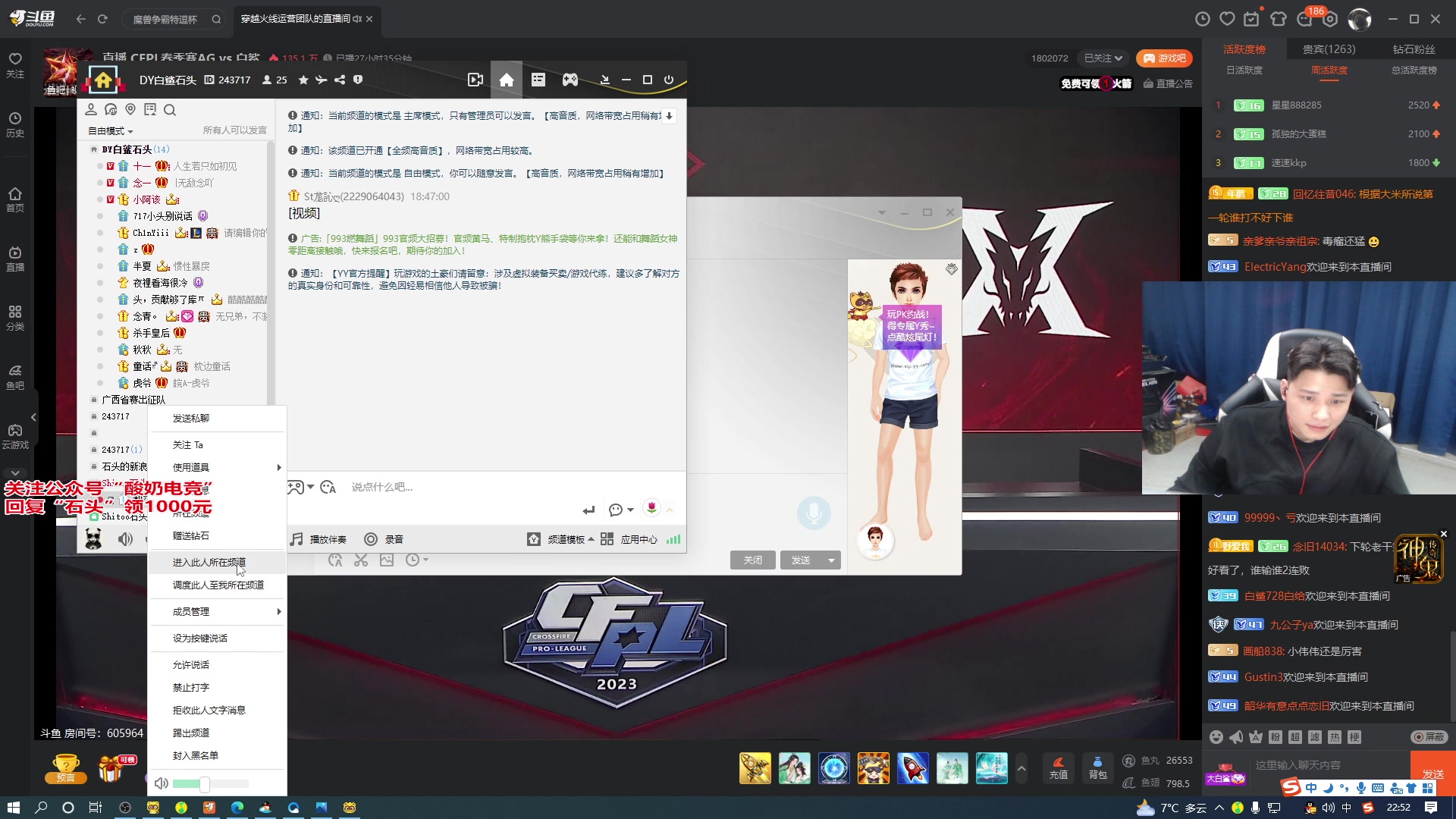Share the YY channel via share icon
The height and width of the screenshot is (819, 1456).
click(340, 80)
